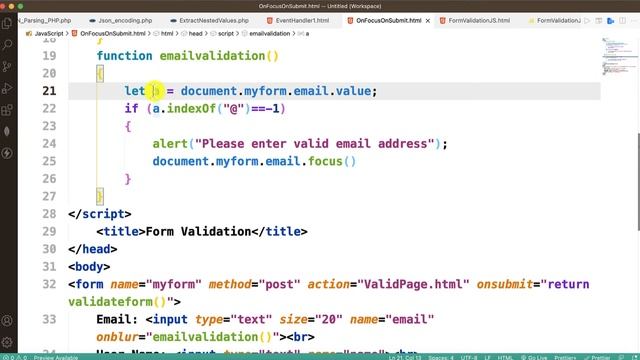Viewport: 640px width, 360px height.
Task: Expand the html breadcrumb segment
Action: pos(163,33)
